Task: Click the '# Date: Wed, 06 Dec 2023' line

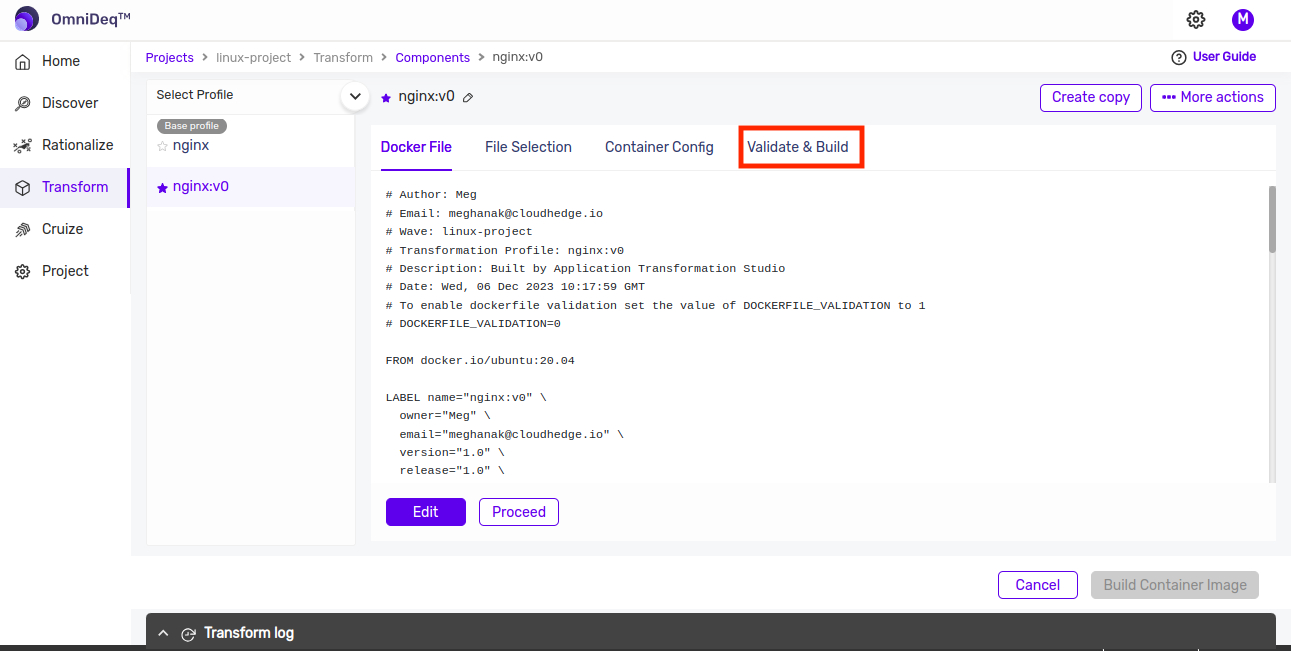Action: (515, 287)
